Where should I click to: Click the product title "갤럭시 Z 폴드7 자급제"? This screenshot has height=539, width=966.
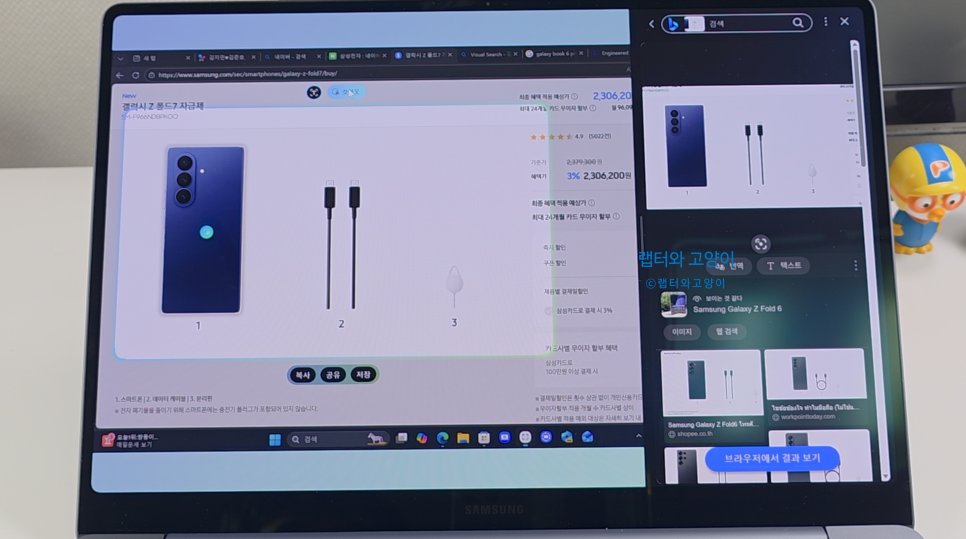(x=163, y=107)
